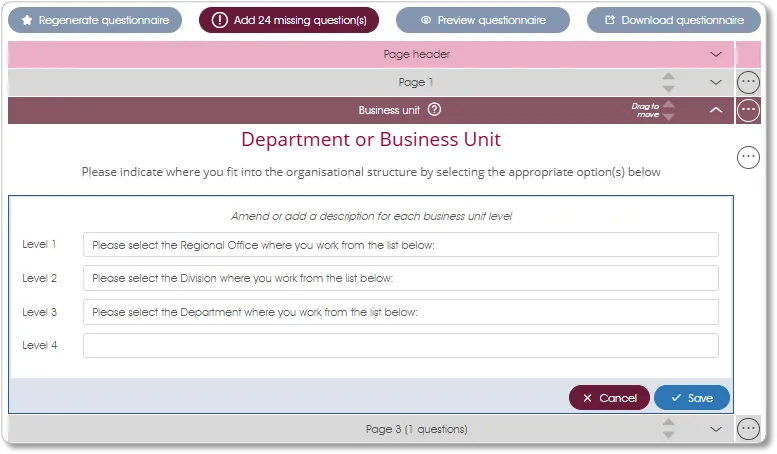Open Page 3 ellipsis options menu

(x=748, y=429)
